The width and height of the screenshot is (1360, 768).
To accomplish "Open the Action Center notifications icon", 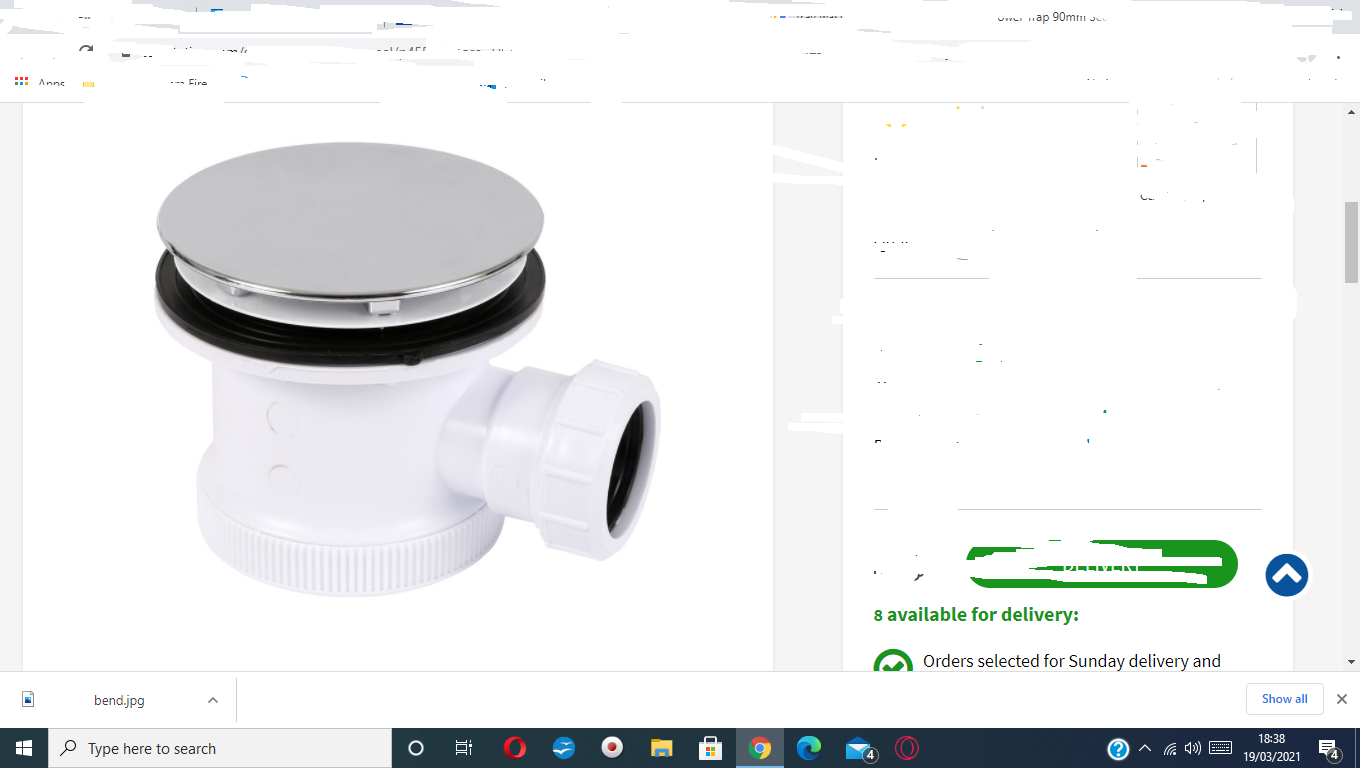I will tap(1329, 748).
